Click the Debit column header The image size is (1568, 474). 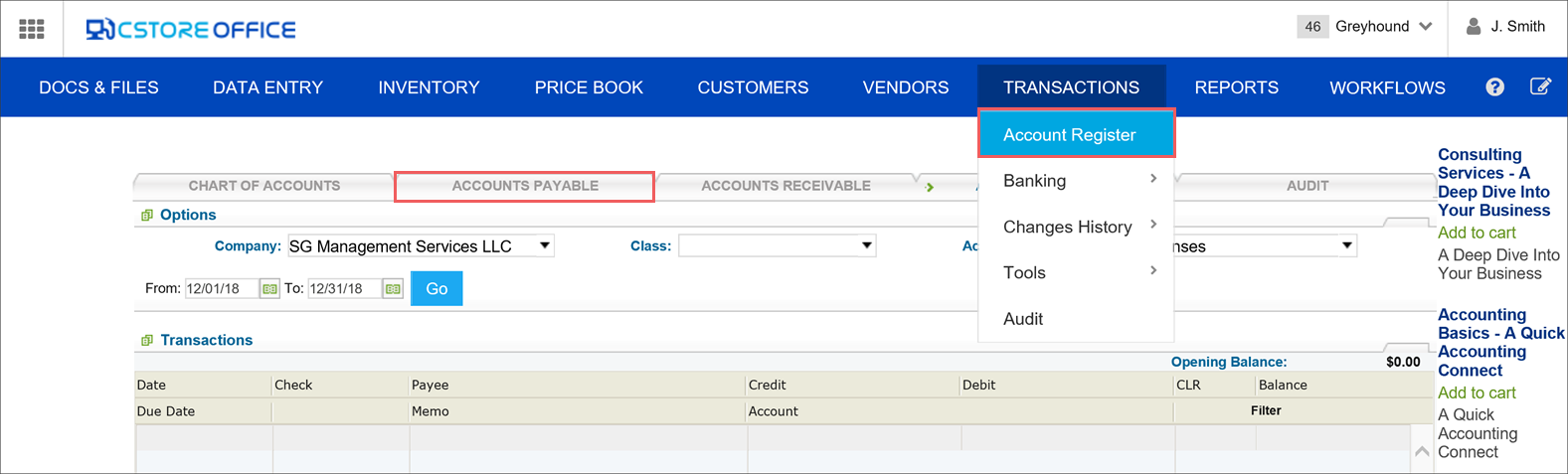click(979, 385)
